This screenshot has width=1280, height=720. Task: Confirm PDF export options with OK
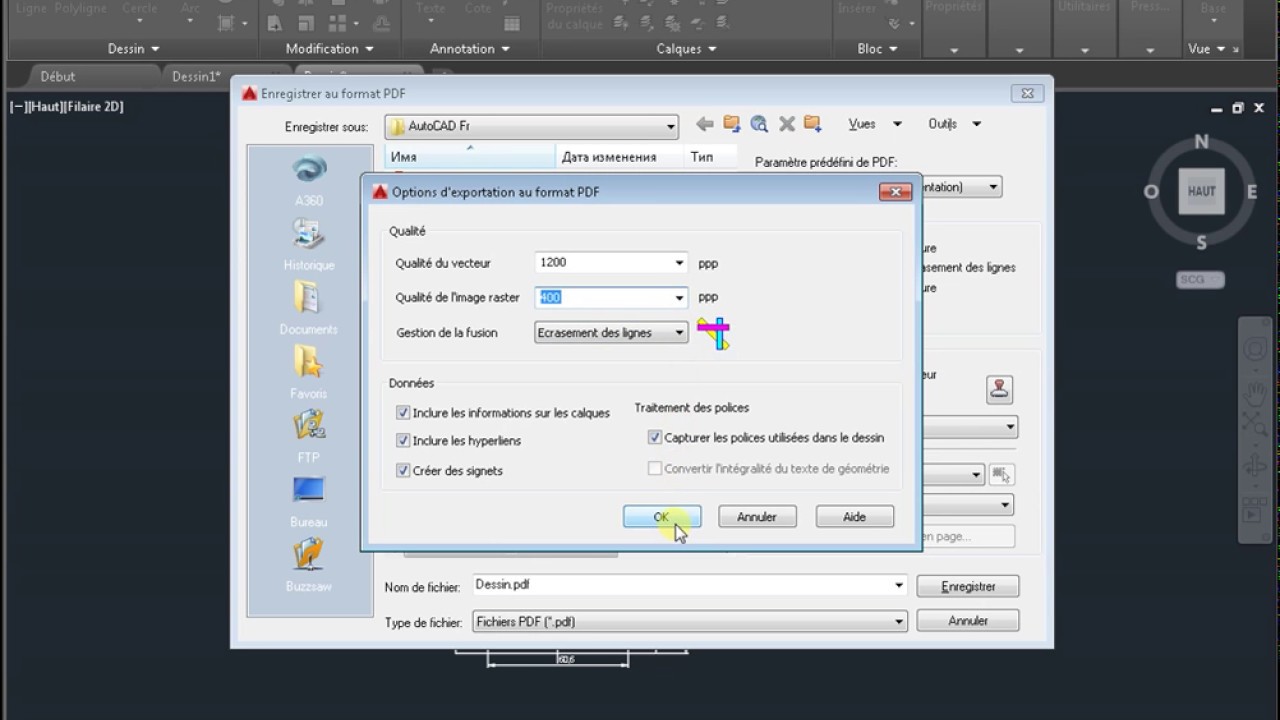click(x=662, y=517)
